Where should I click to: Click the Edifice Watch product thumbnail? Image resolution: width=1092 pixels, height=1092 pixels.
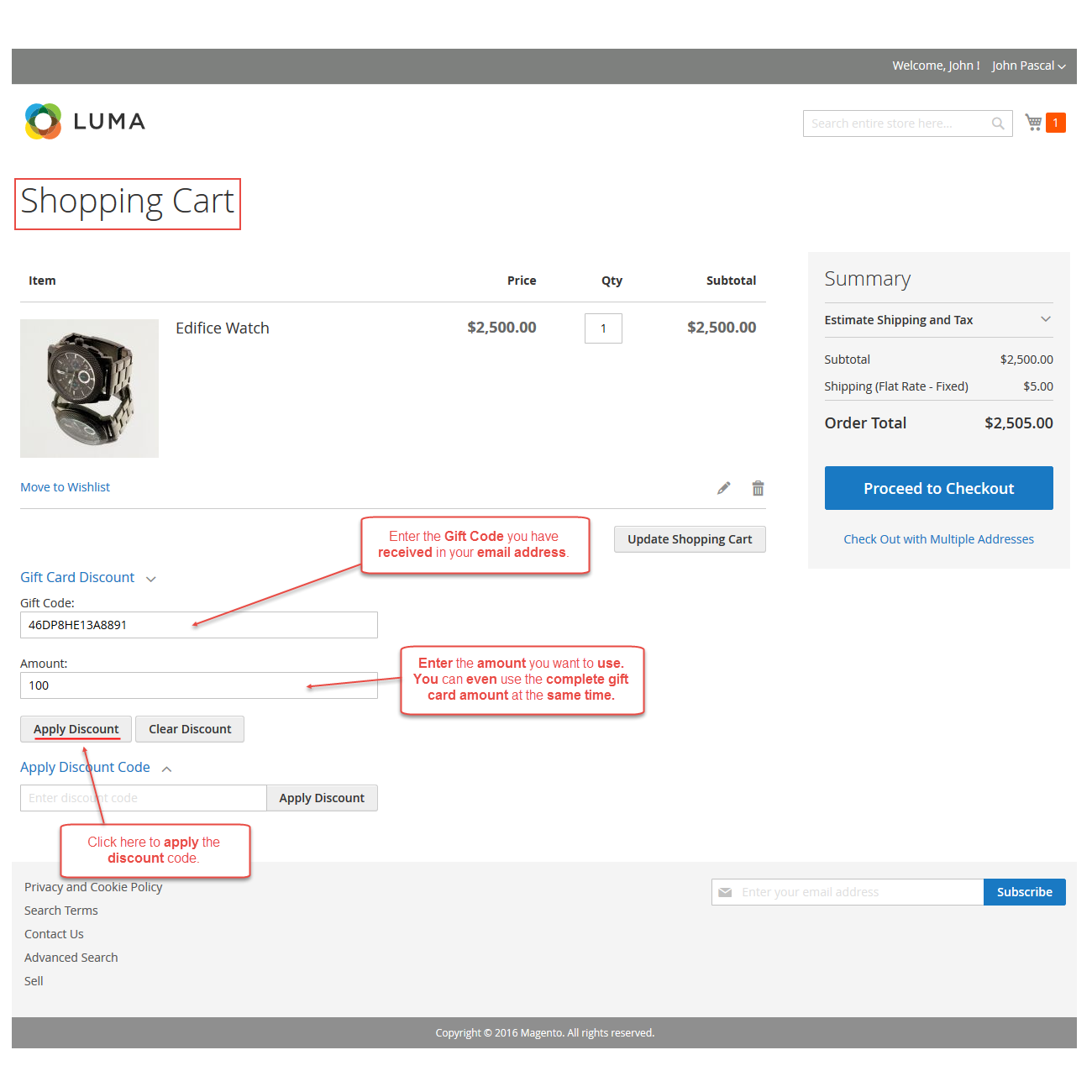89,388
